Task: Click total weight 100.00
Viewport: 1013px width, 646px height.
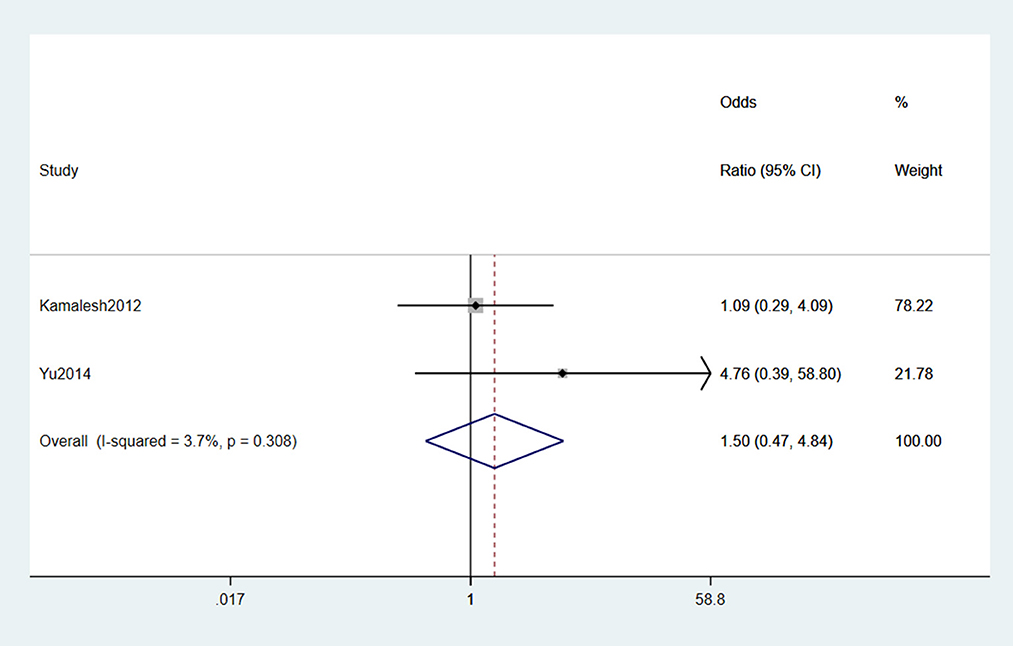Action: 918,441
